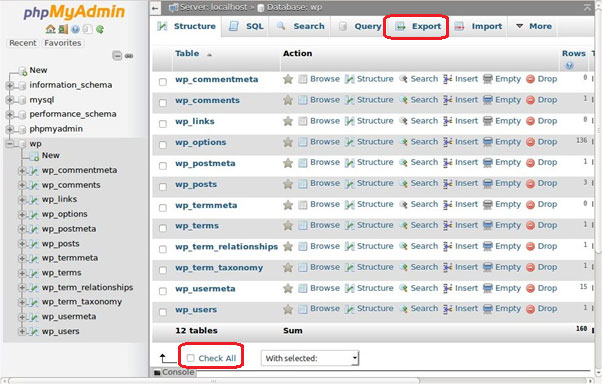Click the Drop icon for wp_usermeta
Image resolution: width=602 pixels, height=384 pixels.
click(x=530, y=288)
